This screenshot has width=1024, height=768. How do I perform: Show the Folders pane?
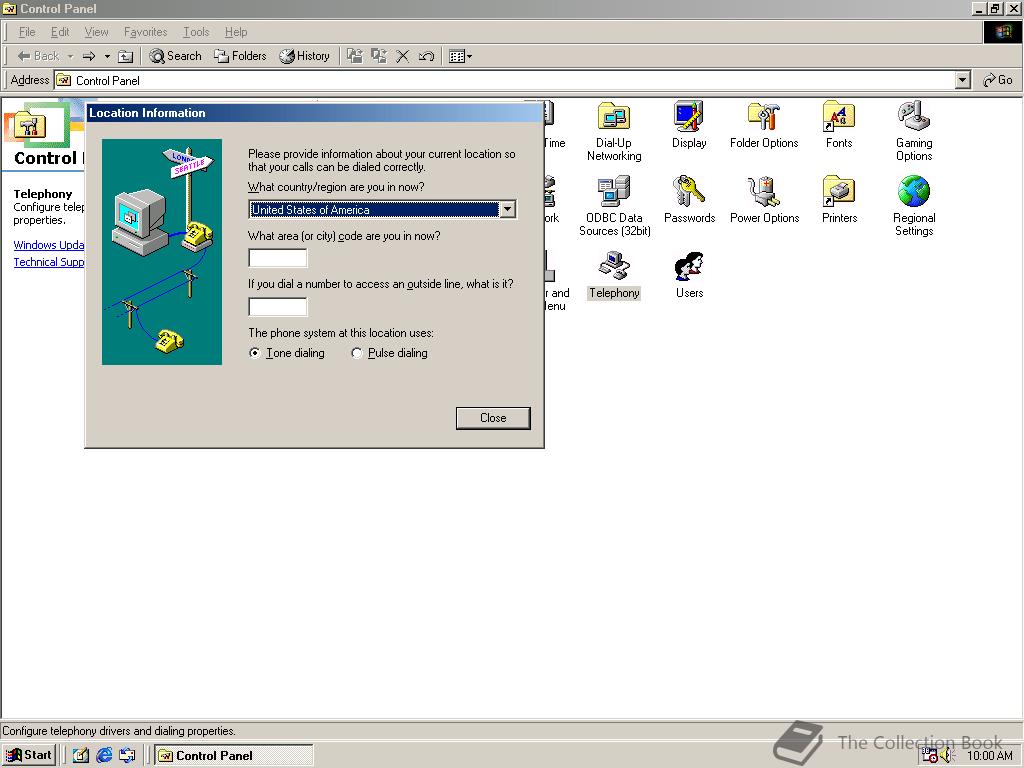[x=240, y=56]
